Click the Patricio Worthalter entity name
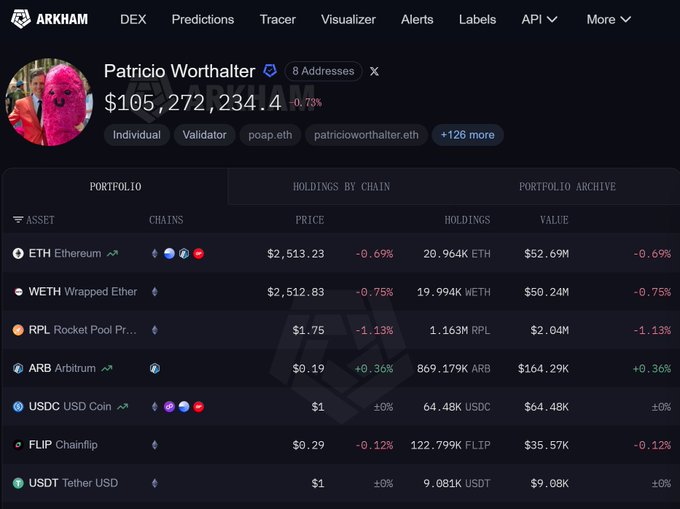 point(180,71)
